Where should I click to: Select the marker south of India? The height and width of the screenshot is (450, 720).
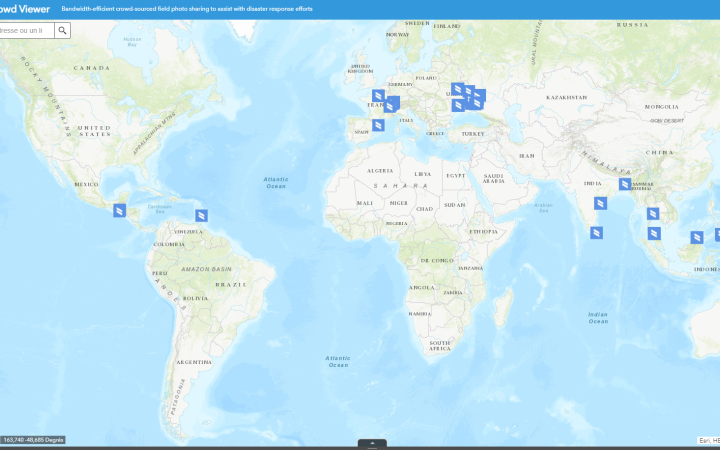click(x=596, y=233)
